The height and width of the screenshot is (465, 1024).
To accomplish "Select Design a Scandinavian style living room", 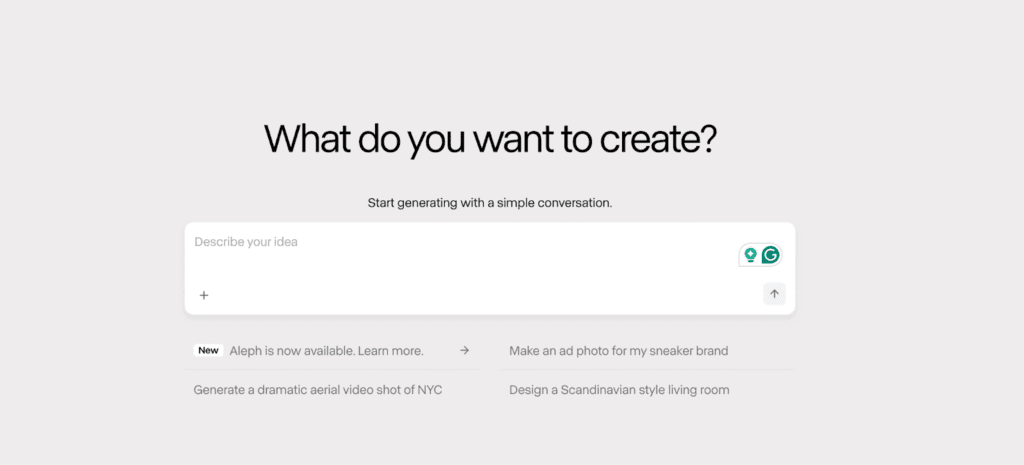I will click(619, 390).
